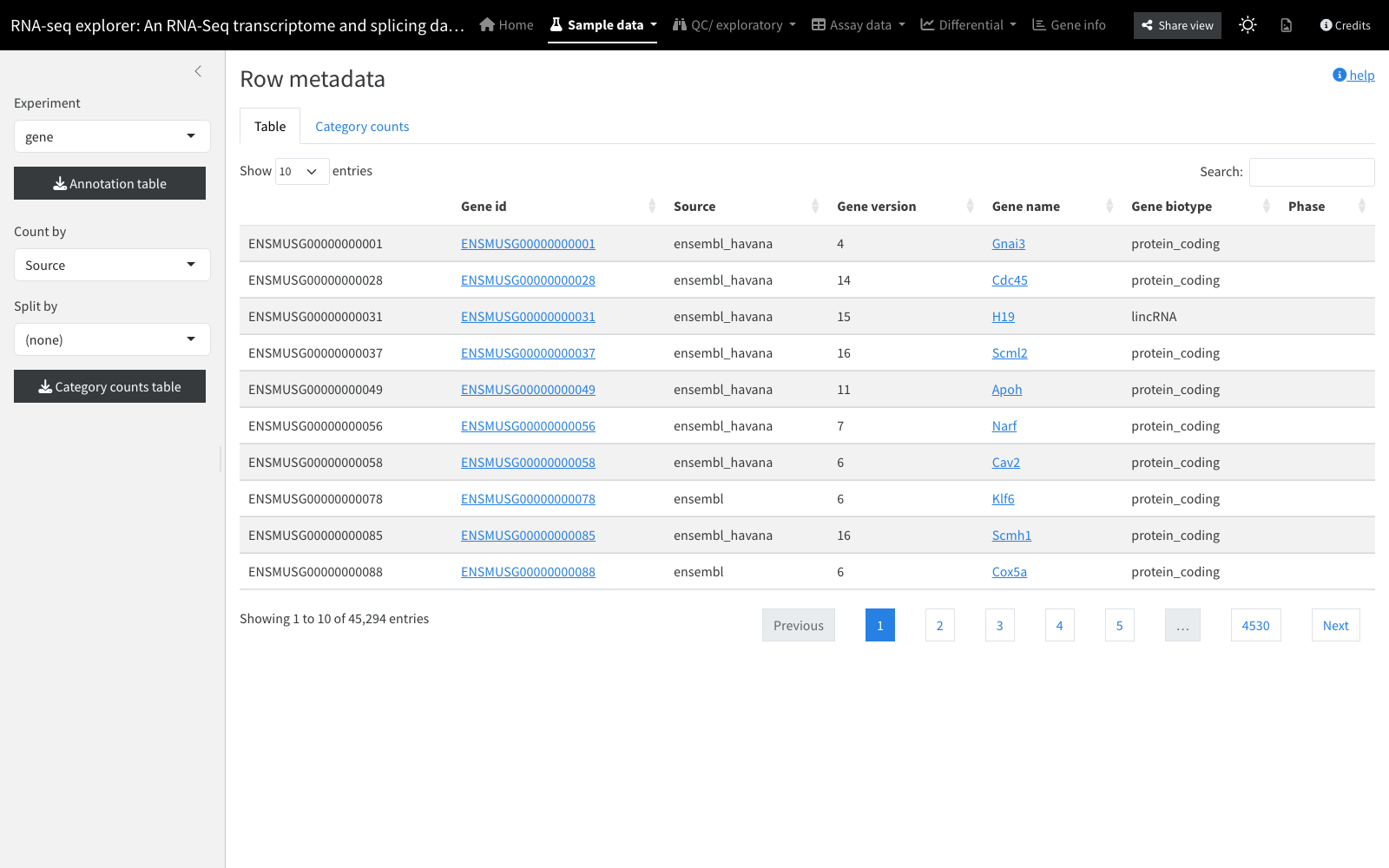
Task: Open Differential menu
Action: (969, 25)
